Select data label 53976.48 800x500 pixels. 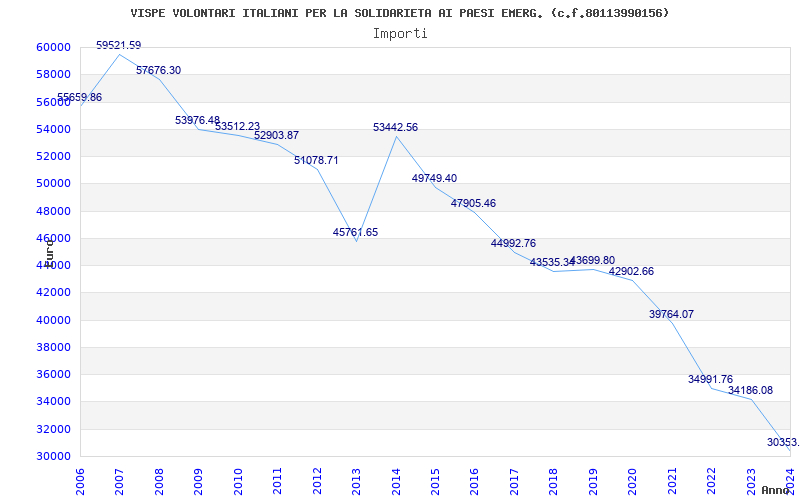[x=197, y=120]
